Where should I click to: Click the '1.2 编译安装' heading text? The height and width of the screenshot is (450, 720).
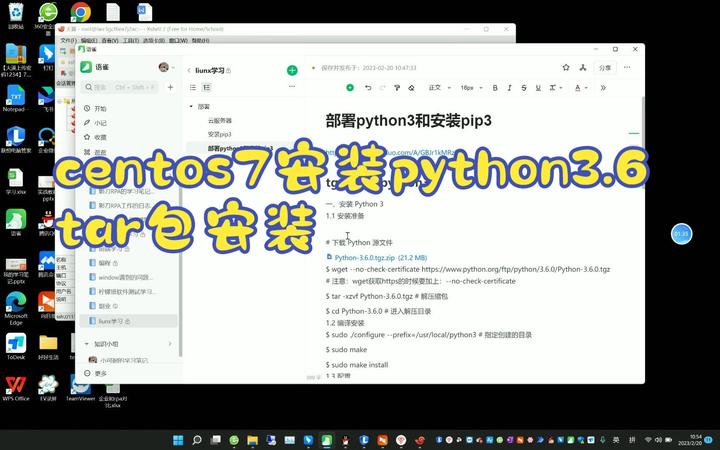coord(345,323)
